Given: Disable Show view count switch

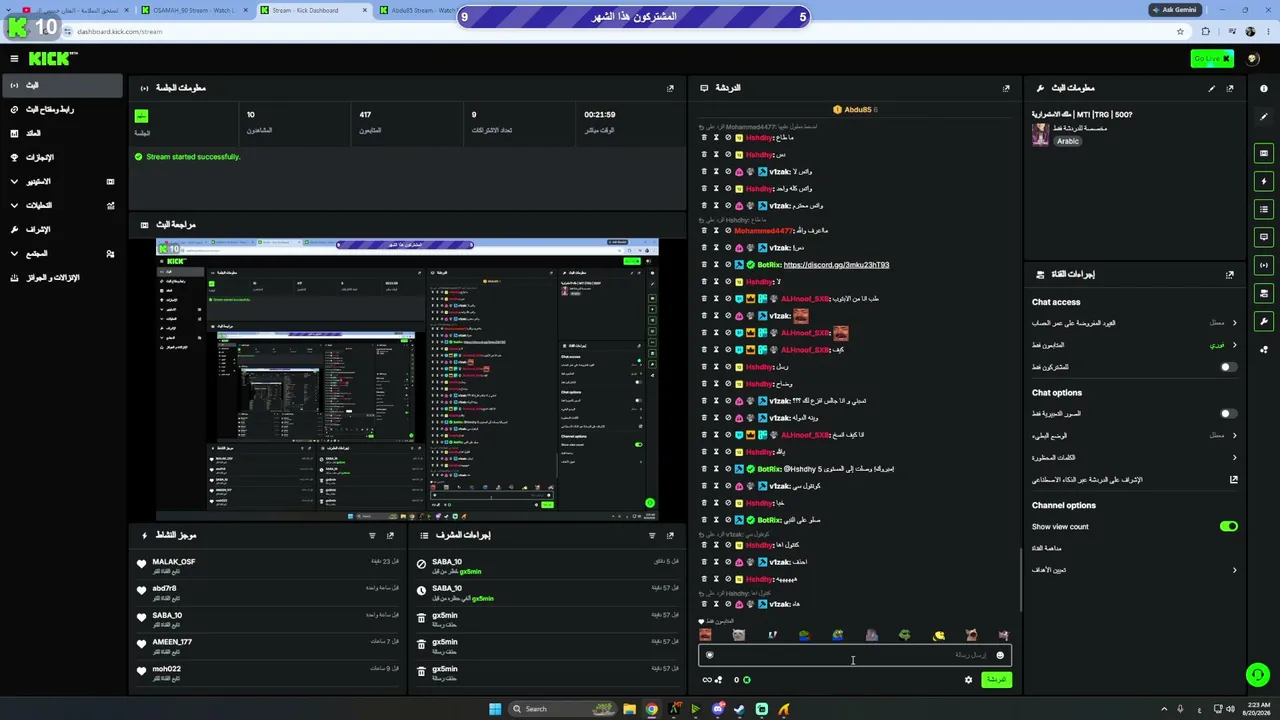Looking at the screenshot, I should coord(1229,526).
